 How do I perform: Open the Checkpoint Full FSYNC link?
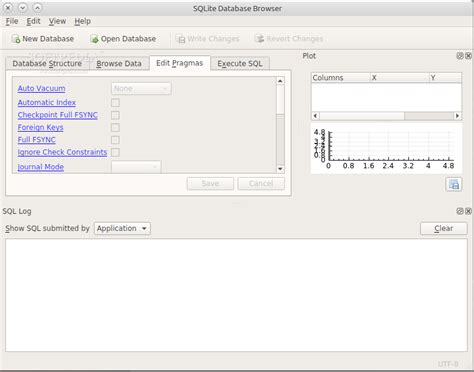[58, 115]
